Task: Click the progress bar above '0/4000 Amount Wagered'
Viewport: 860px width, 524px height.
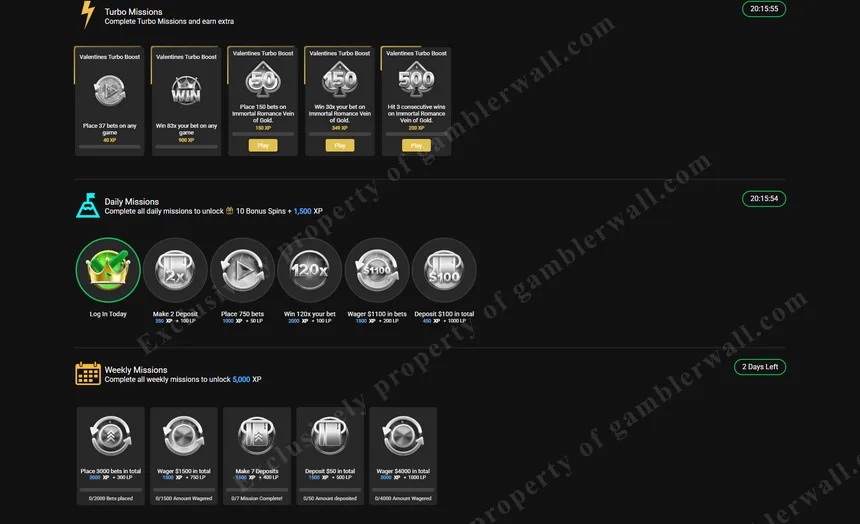Action: [403, 490]
